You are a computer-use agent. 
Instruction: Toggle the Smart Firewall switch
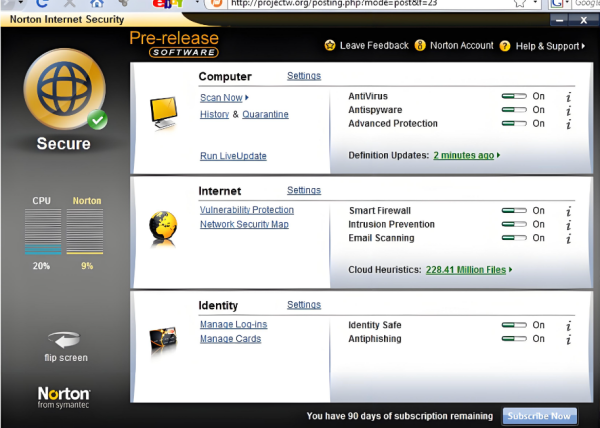tap(514, 210)
